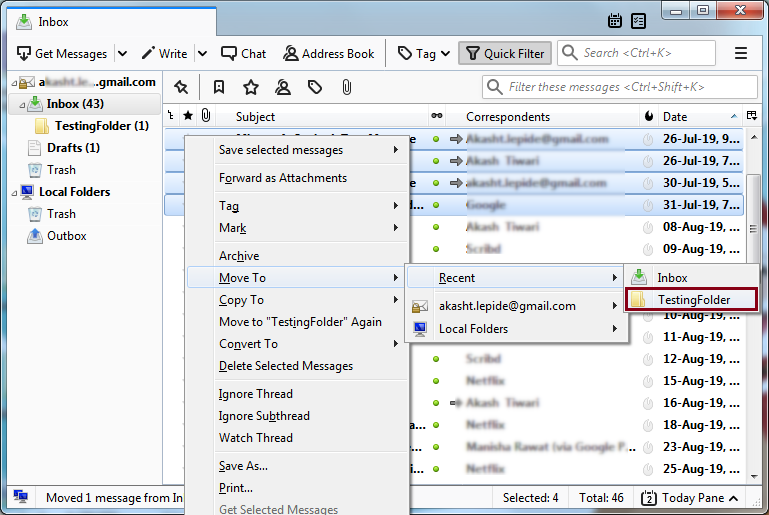Open the Write dropdown arrow
The height and width of the screenshot is (515, 769).
[x=203, y=53]
